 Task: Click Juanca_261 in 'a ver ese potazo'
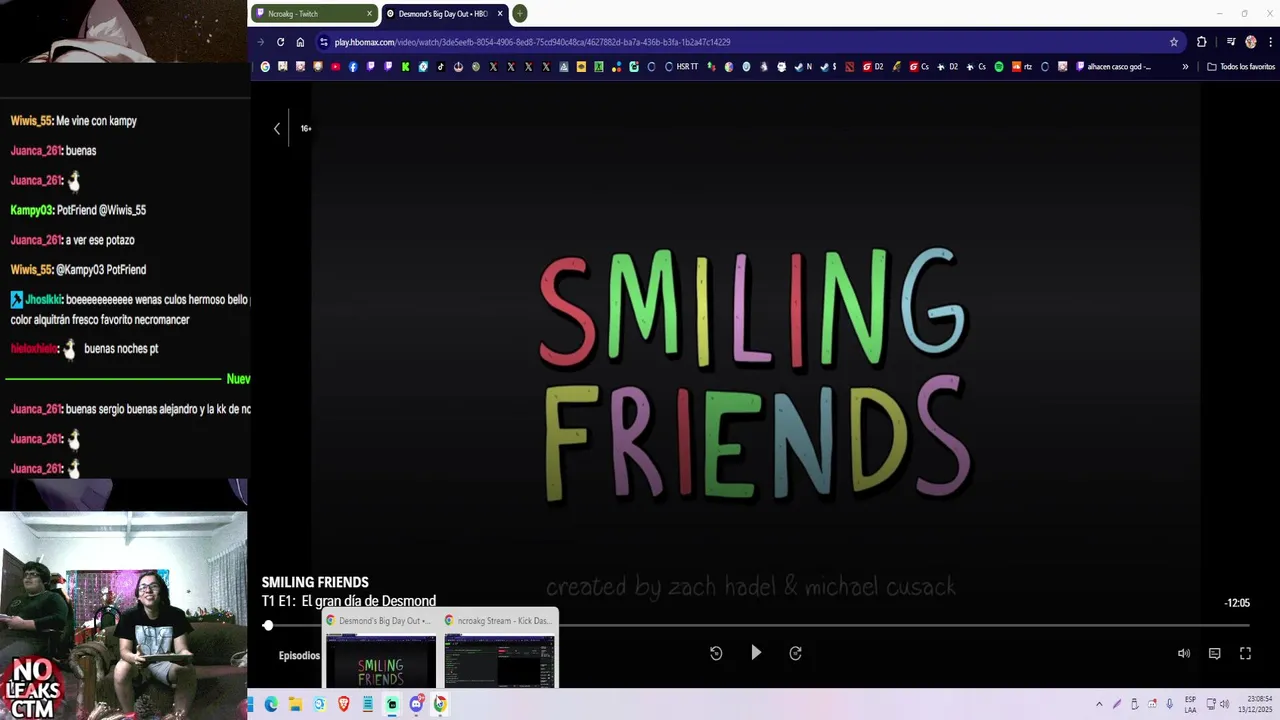tap(36, 240)
